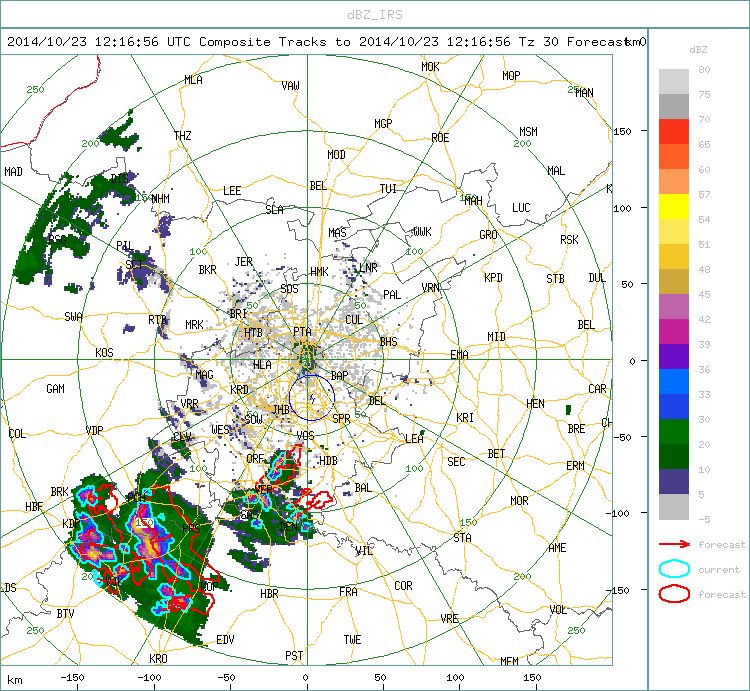Click the red forecast arrow legend icon
The height and width of the screenshot is (691, 750).
(674, 544)
